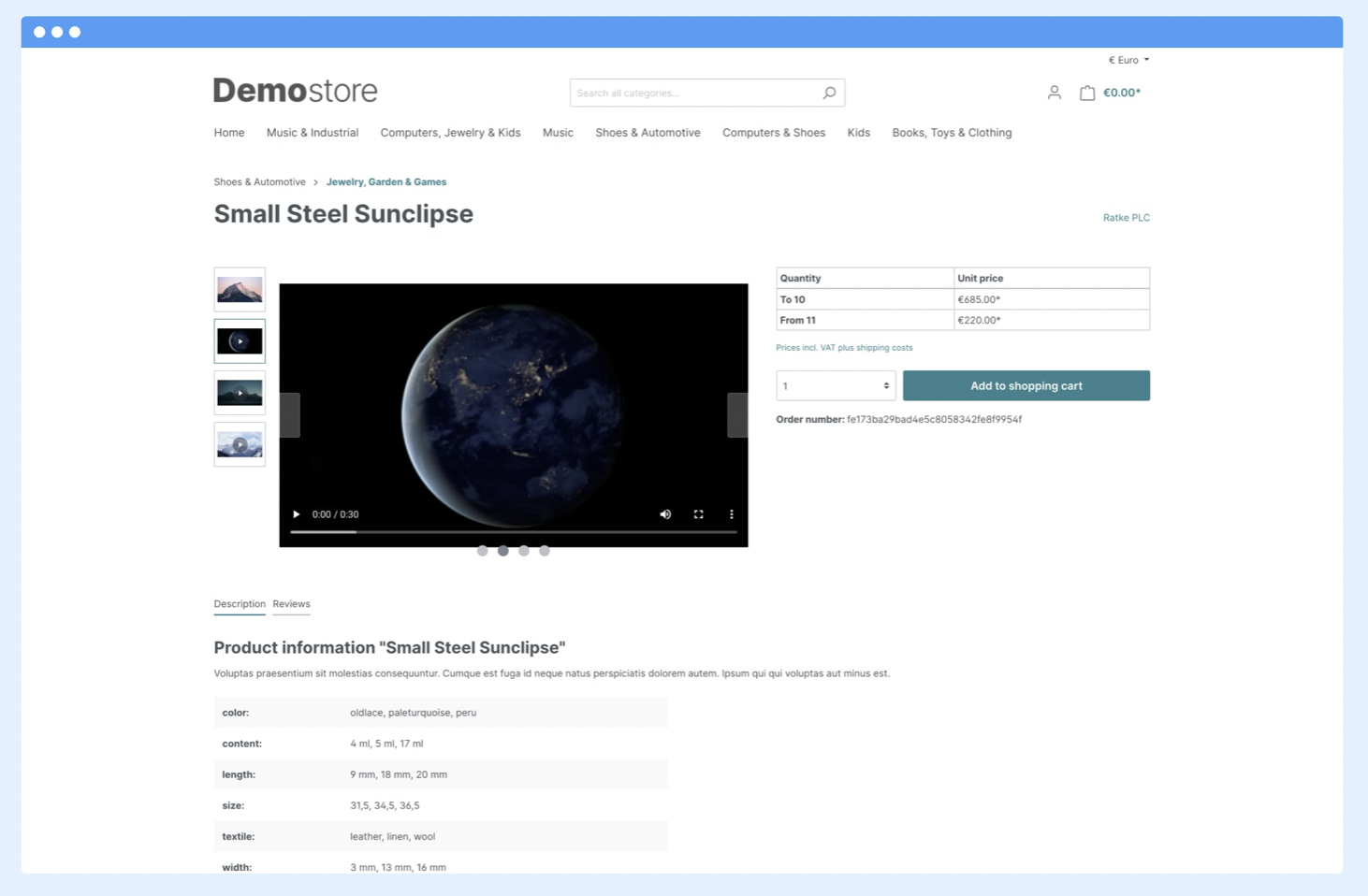Select the mountain sunset thumbnail
Screen dimensions: 1368x896
click(240, 290)
